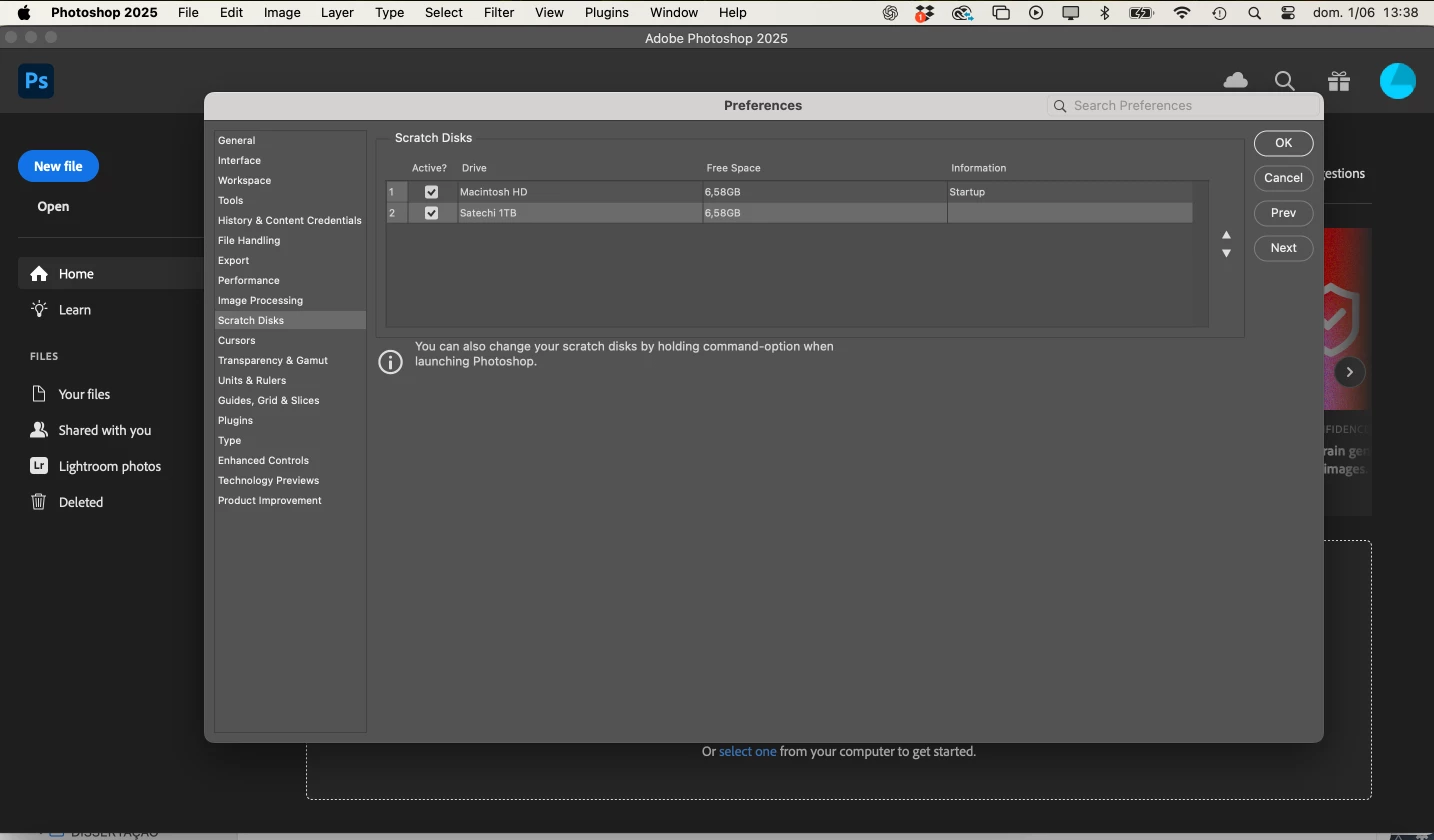Click the Cancel button

(1283, 178)
